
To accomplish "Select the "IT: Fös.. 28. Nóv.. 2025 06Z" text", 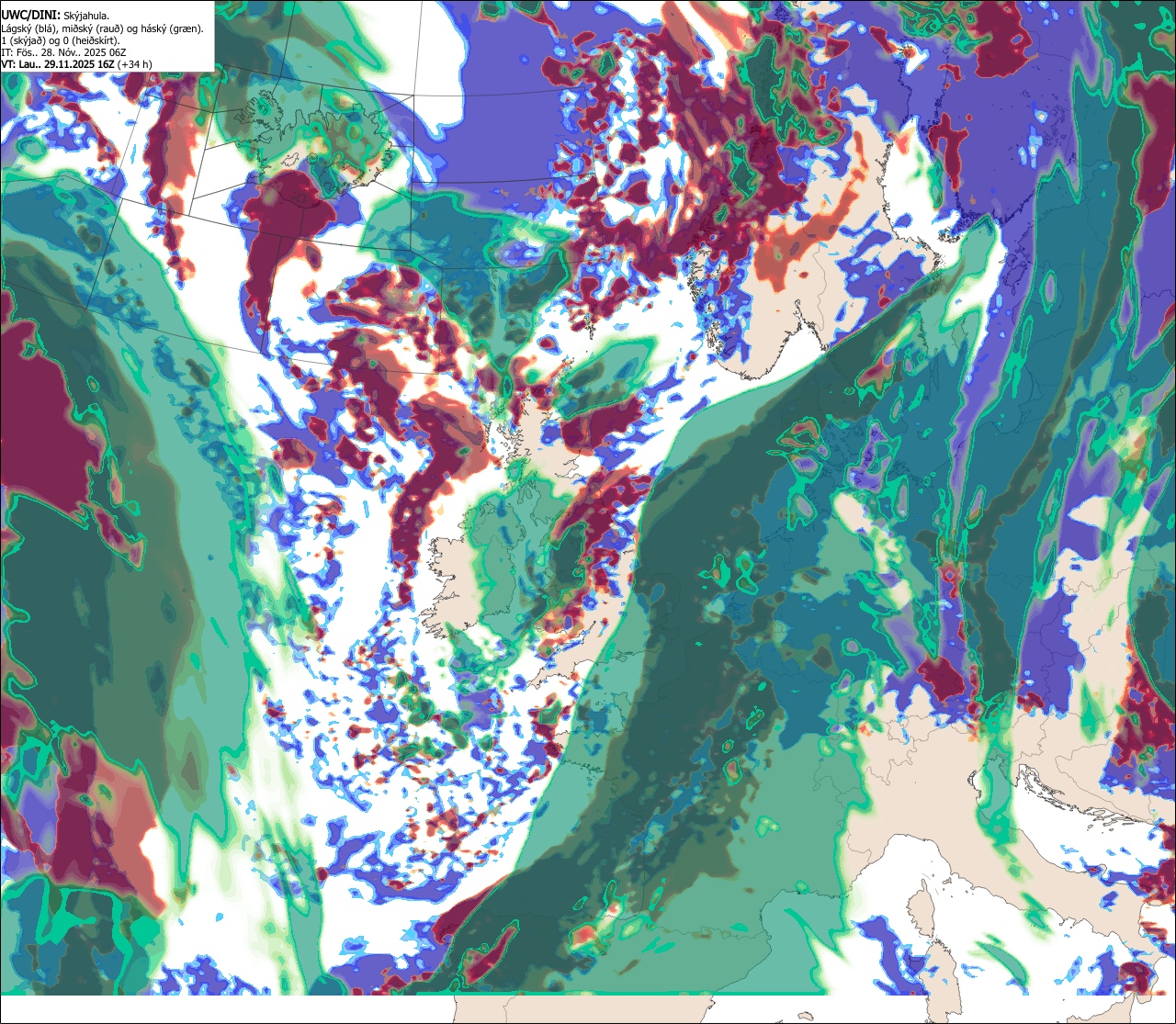I will pos(64,52).
